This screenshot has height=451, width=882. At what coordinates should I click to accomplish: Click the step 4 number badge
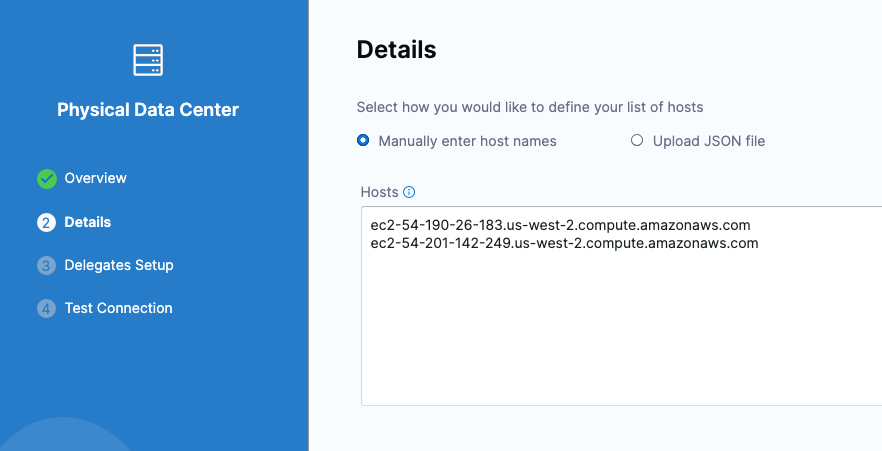click(x=47, y=309)
